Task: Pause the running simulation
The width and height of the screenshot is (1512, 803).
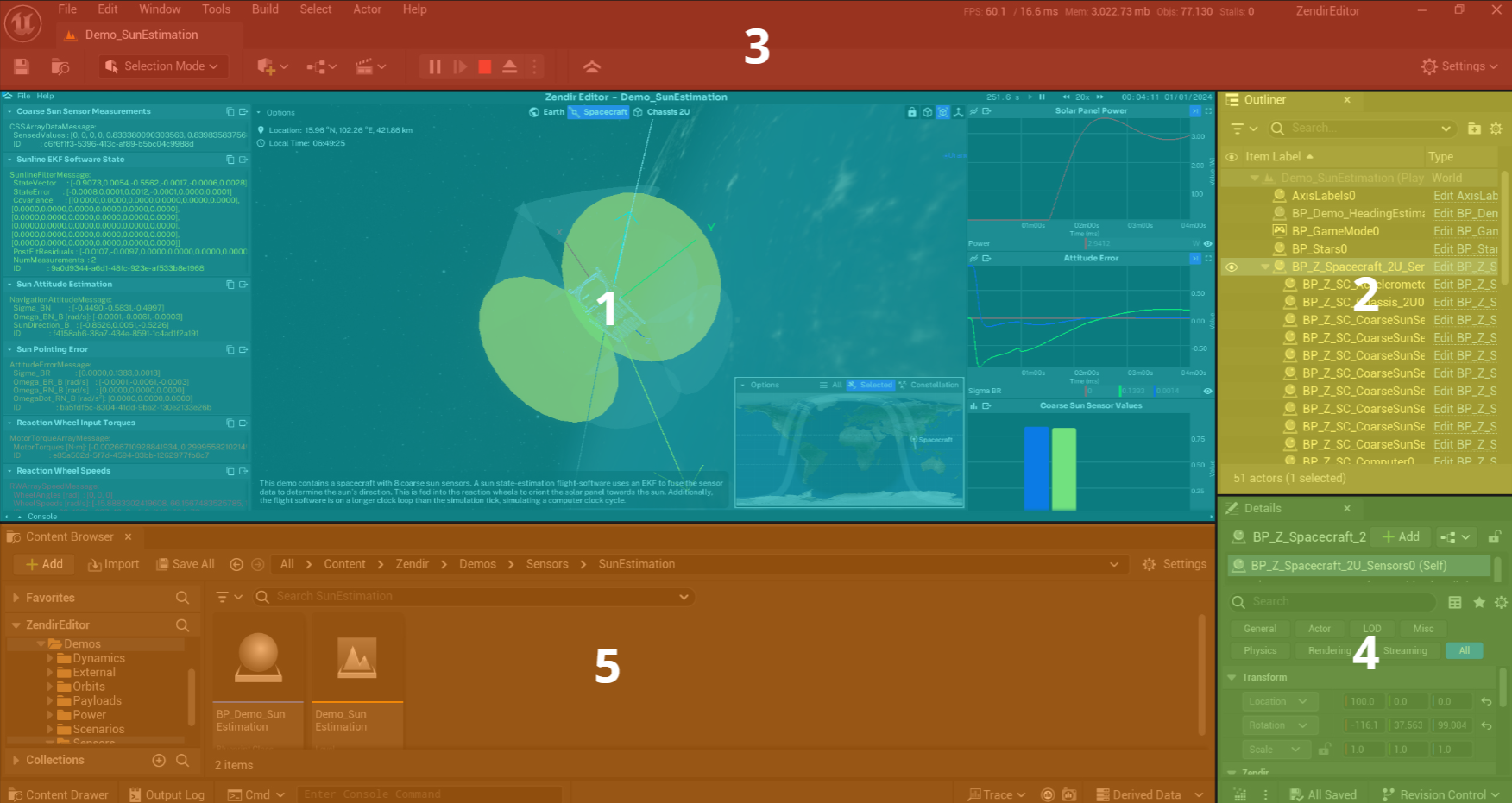Action: (435, 66)
